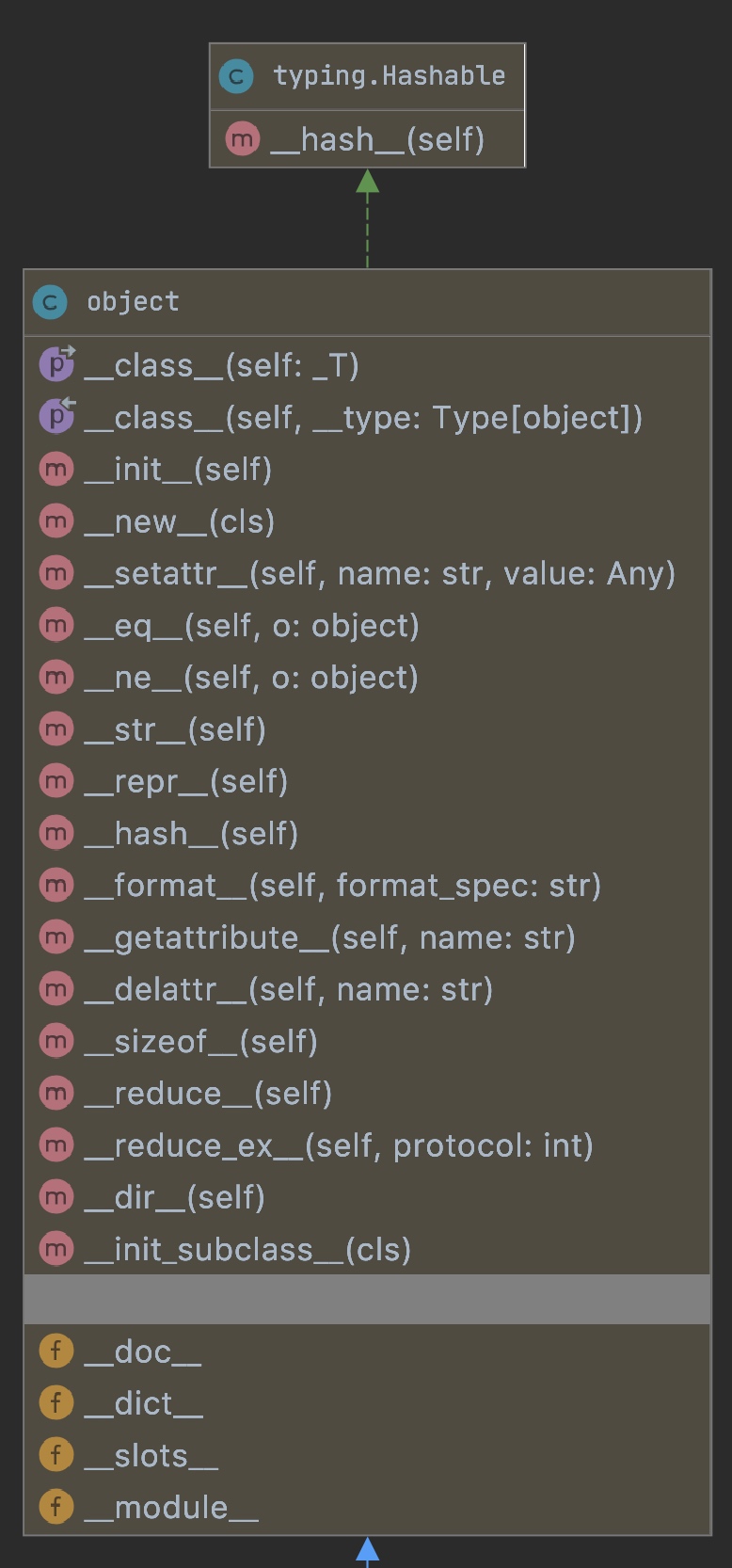
Task: Click the gray separator bar above fields
Action: [367, 1299]
